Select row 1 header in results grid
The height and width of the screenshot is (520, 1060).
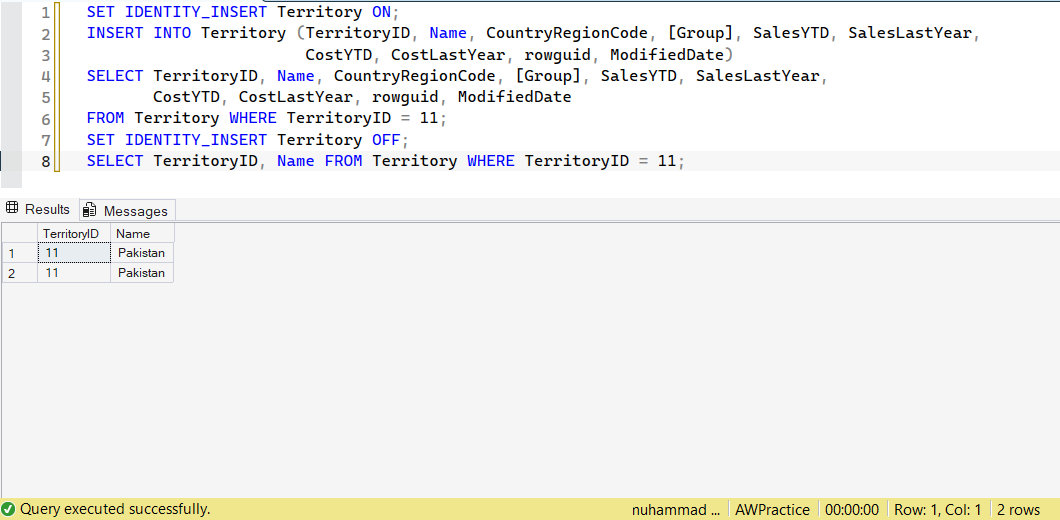point(20,253)
